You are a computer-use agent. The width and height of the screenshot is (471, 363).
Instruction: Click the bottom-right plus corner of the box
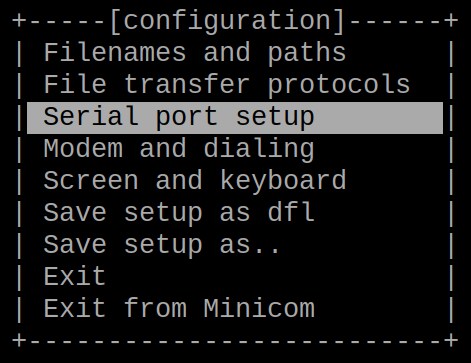point(451,341)
